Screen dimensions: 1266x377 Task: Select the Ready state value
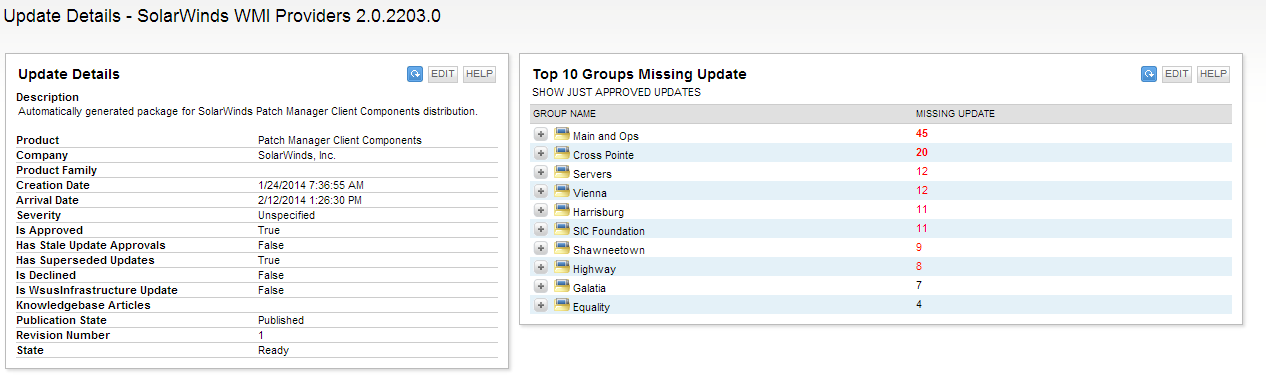(273, 350)
